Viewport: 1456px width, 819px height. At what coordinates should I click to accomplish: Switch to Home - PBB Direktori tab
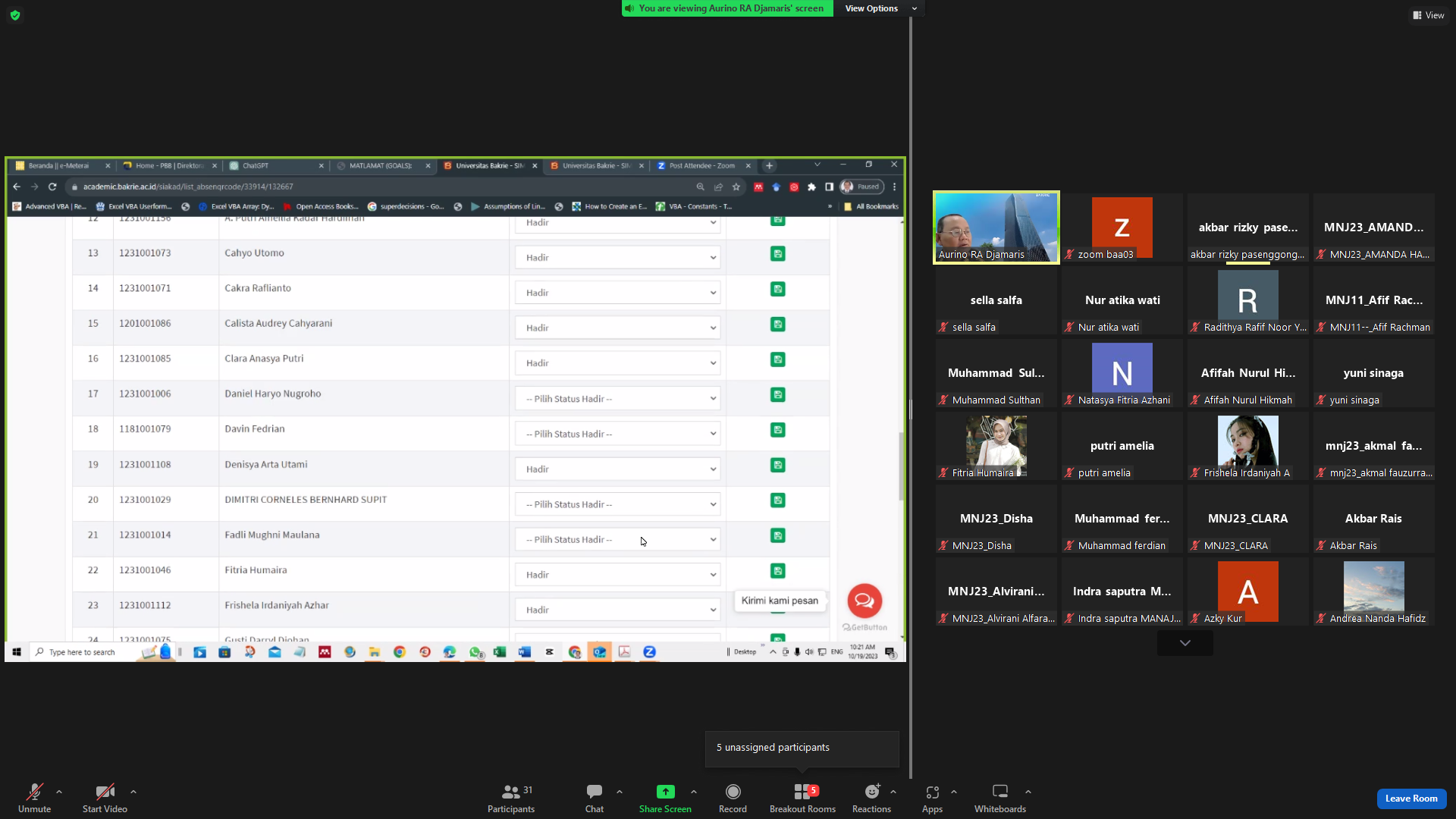(170, 165)
